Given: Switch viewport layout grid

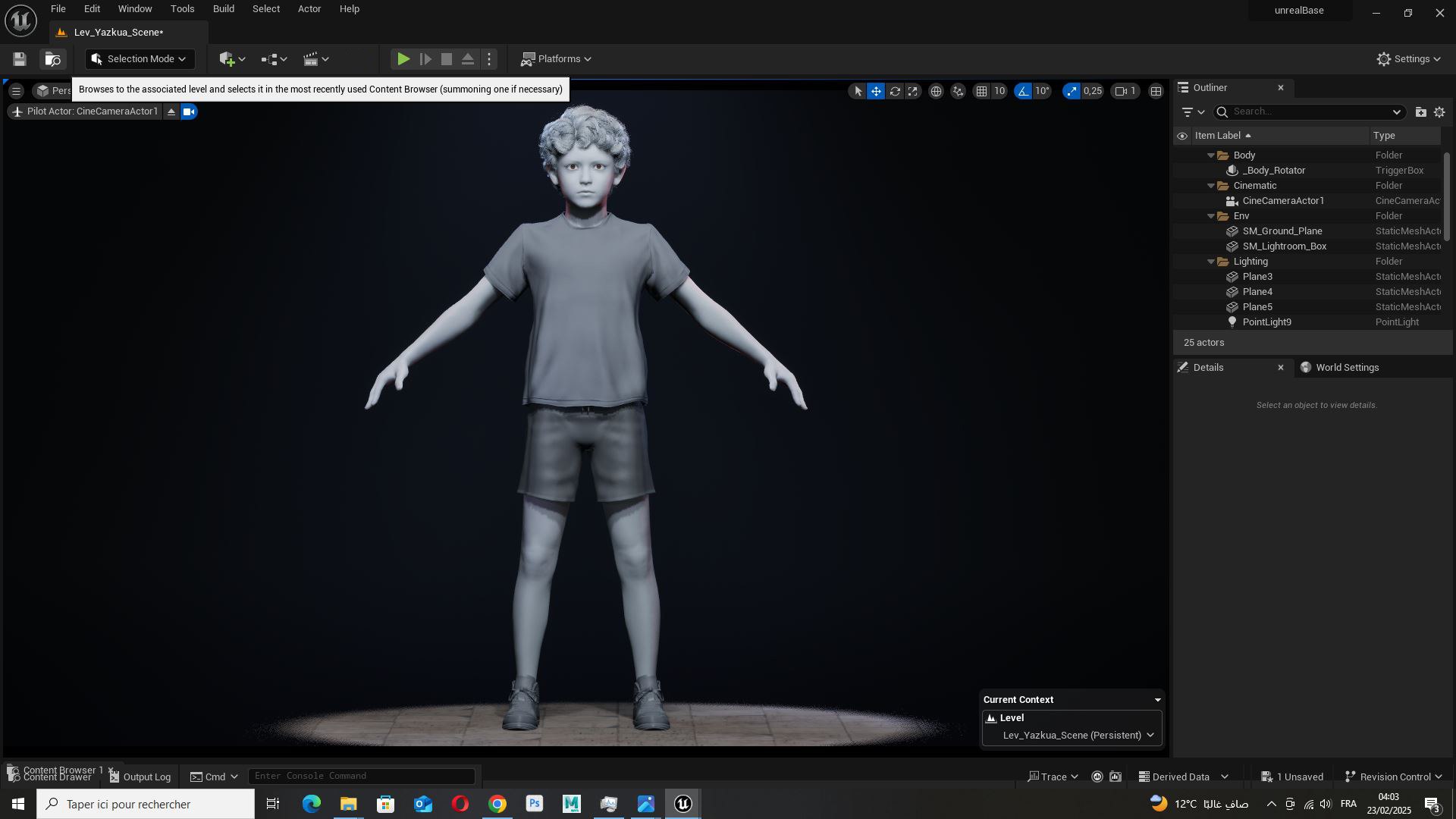Looking at the screenshot, I should point(1156,91).
